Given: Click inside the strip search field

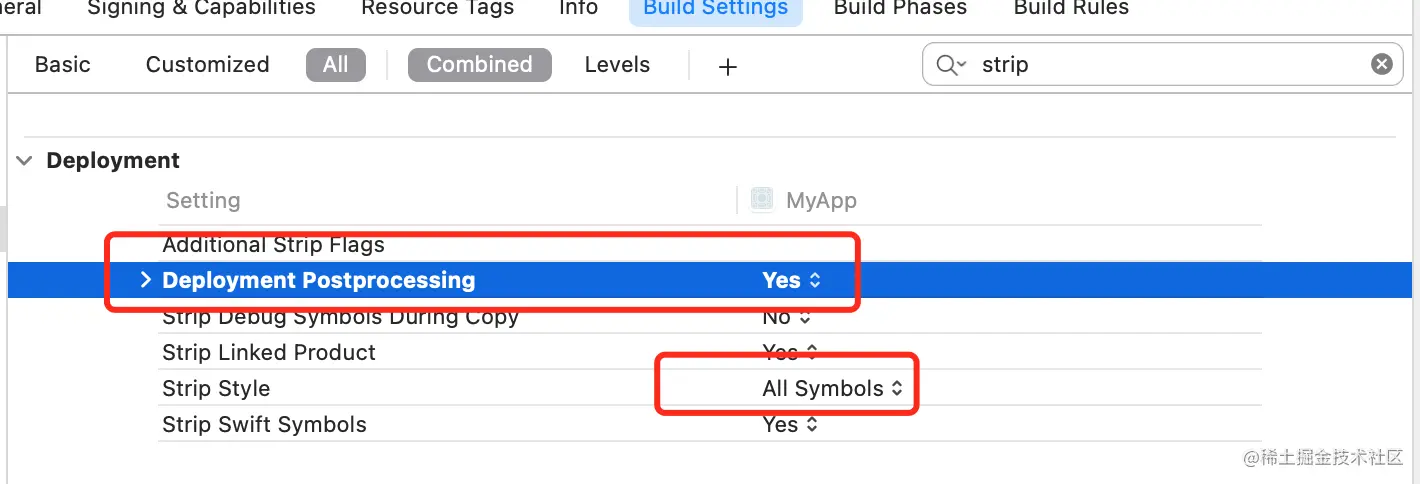Looking at the screenshot, I should tap(1150, 65).
